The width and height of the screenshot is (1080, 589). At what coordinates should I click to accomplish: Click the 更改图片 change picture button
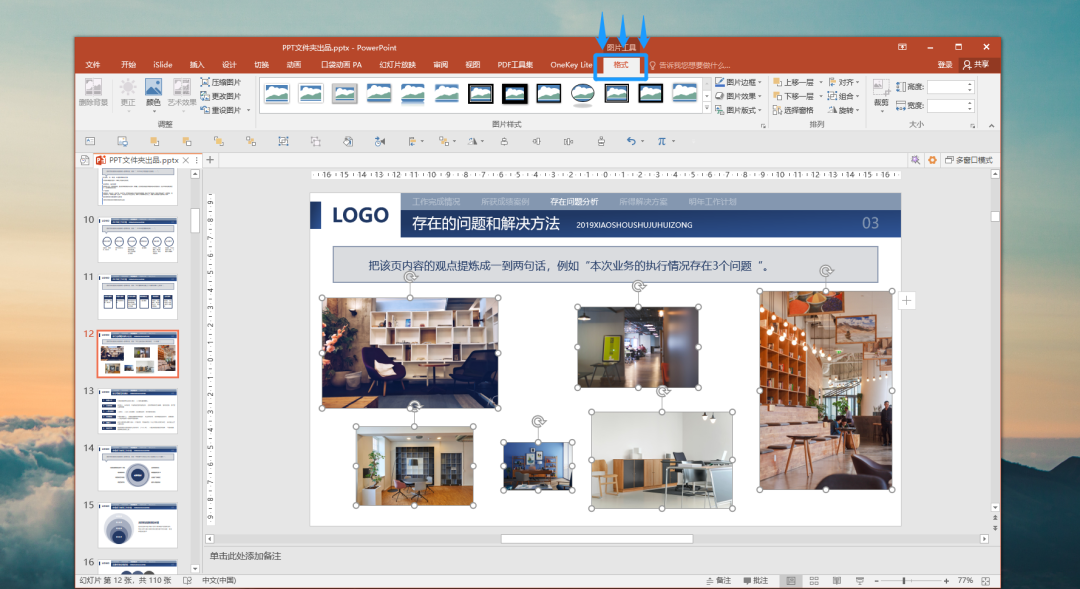click(220, 96)
